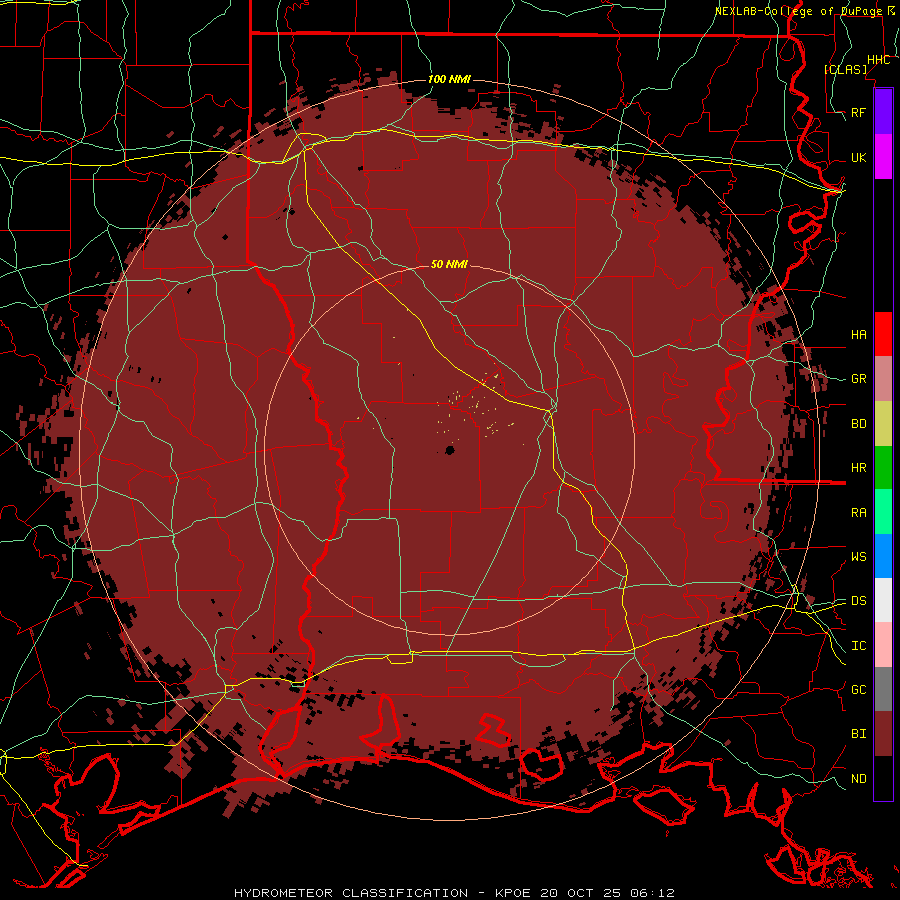Image resolution: width=900 pixels, height=900 pixels.
Task: Click the GR legend label
Action: 859,379
